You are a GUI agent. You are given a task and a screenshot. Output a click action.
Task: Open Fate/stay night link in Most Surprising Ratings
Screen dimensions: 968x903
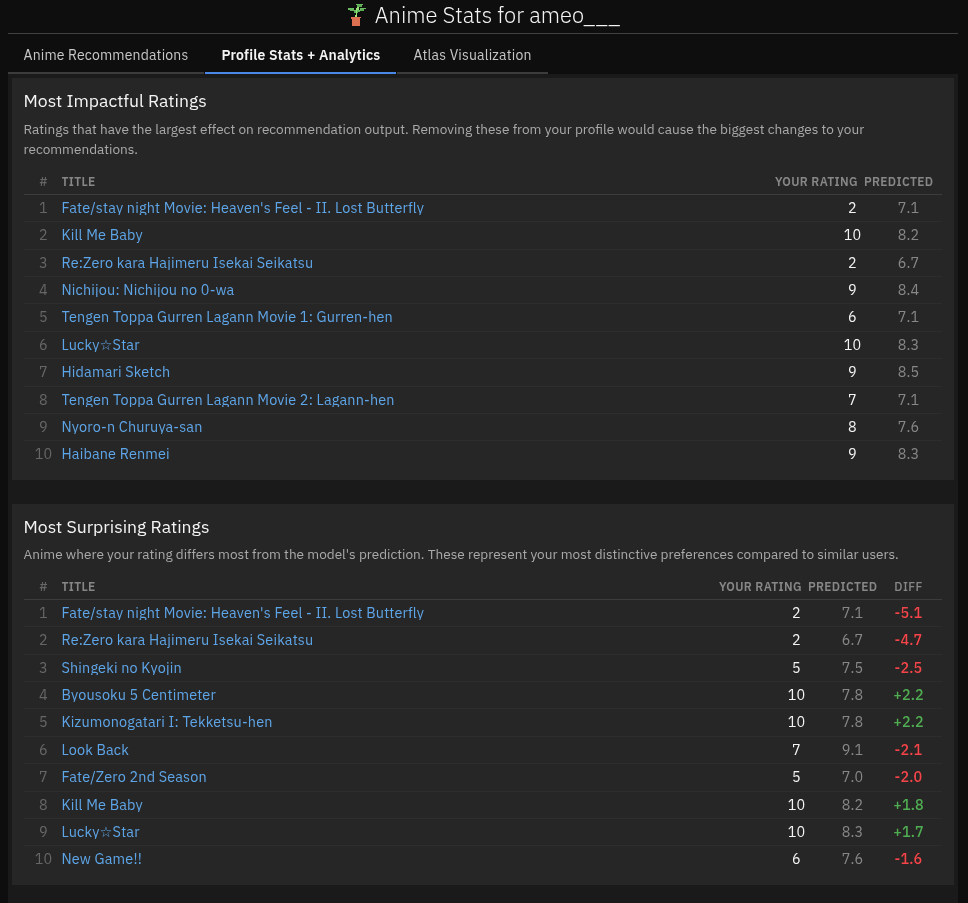[x=243, y=613]
